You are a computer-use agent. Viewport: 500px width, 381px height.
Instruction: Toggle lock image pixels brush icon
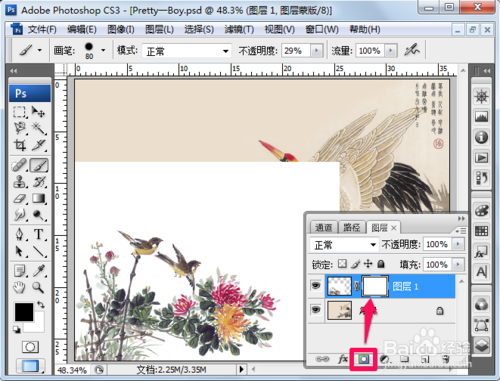click(x=356, y=264)
